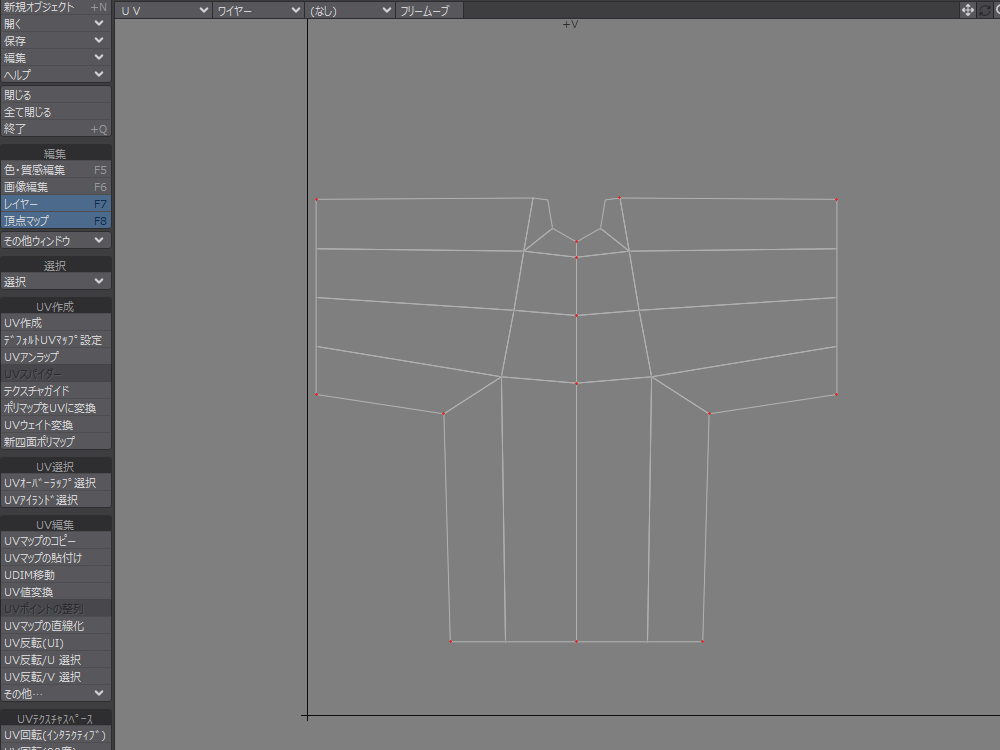
Task: Click the テクスチャガイド button
Action: (x=55, y=391)
